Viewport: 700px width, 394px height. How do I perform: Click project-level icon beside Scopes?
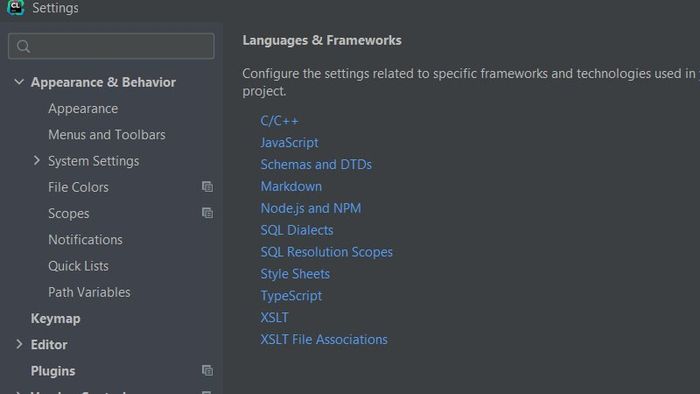(x=207, y=213)
